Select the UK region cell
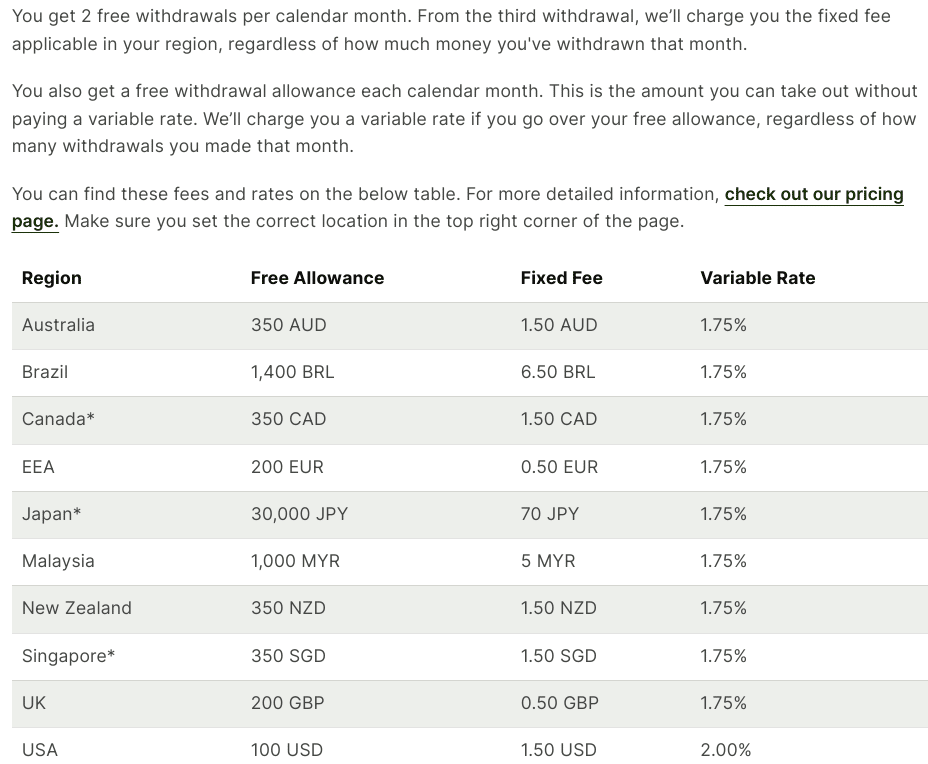This screenshot has height=764, width=928. coord(34,703)
